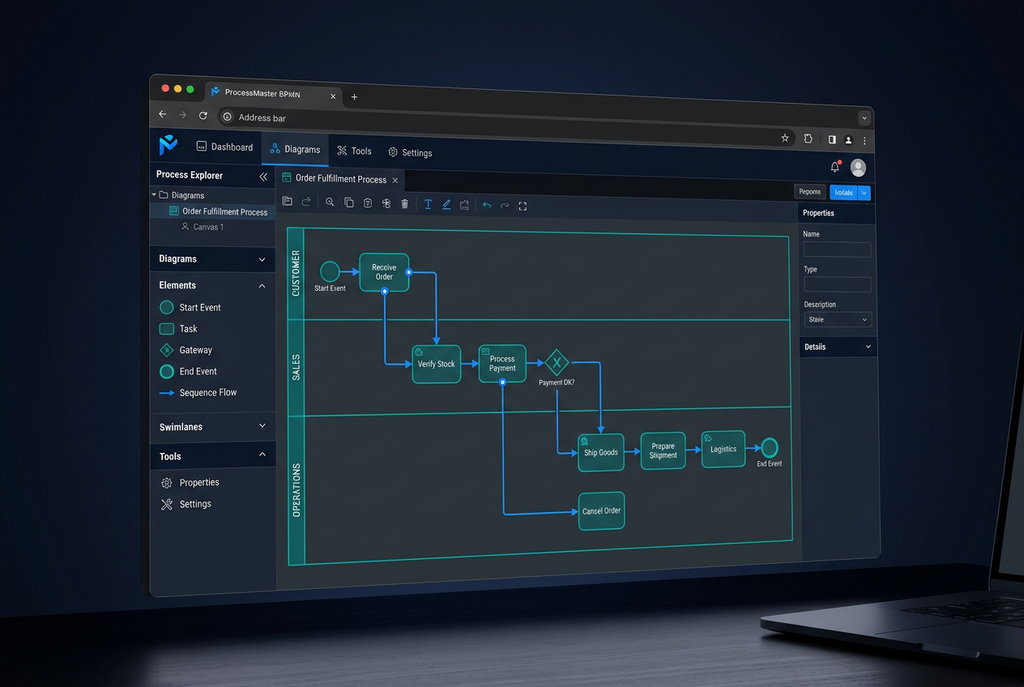Collapse Process Explorer with double chevron

point(263,177)
